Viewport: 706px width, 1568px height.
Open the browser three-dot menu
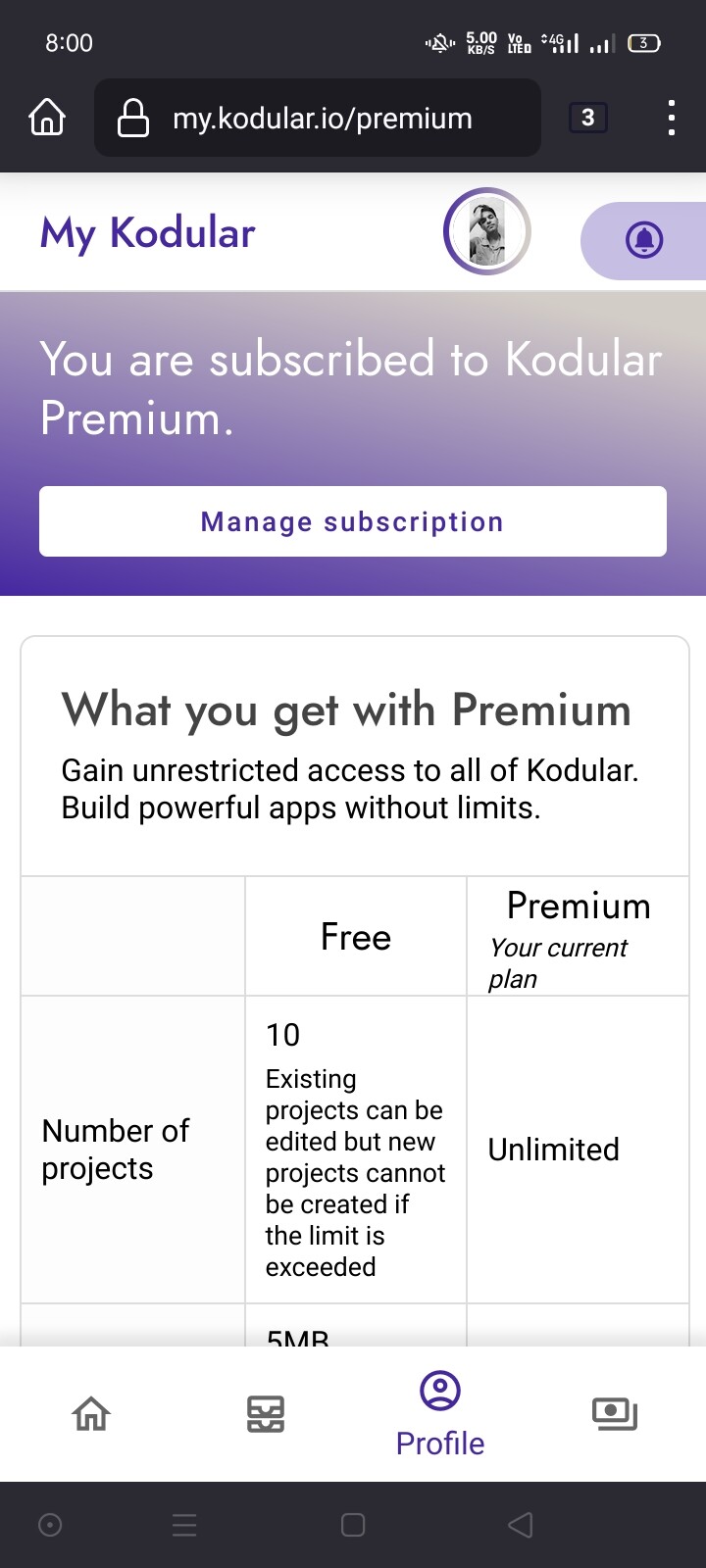click(x=671, y=118)
